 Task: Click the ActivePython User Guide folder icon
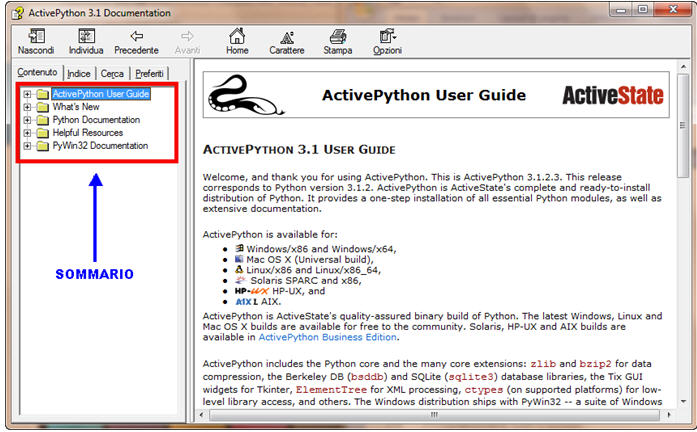[43, 94]
